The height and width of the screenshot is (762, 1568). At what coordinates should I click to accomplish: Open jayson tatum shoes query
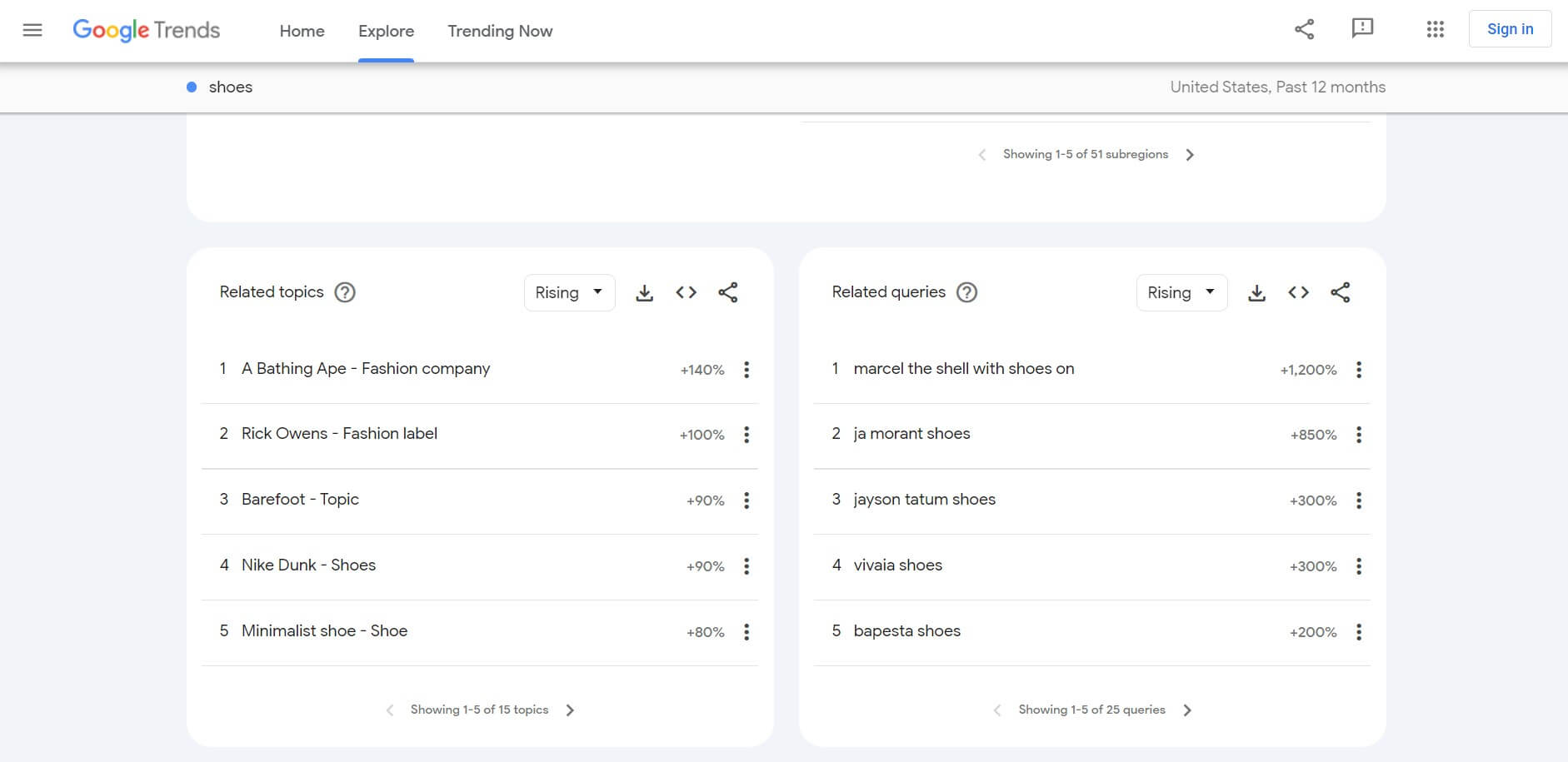924,499
